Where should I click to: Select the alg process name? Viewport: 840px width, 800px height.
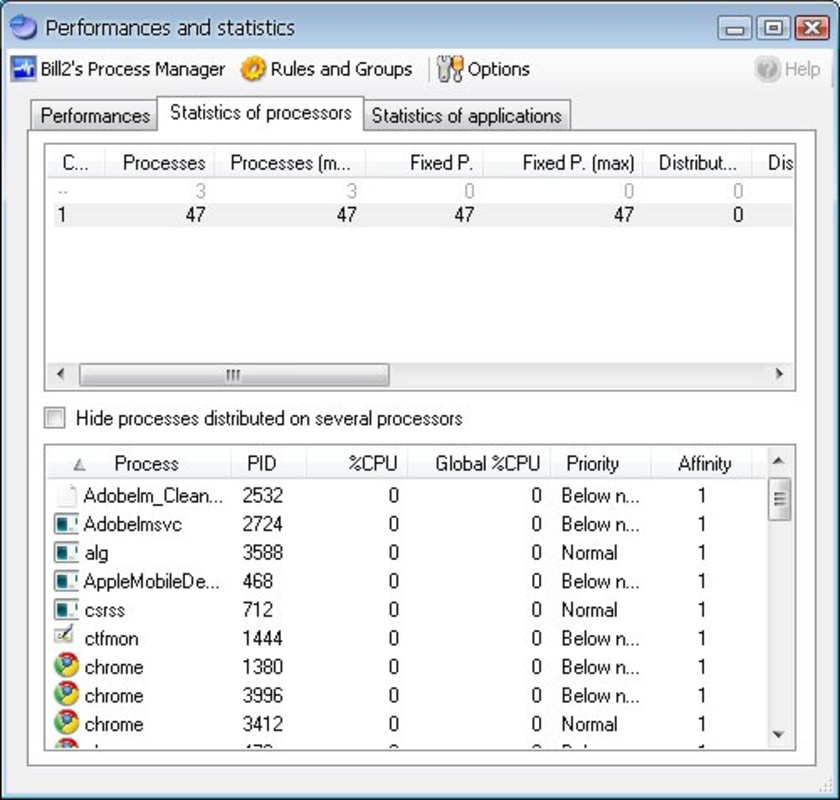click(x=96, y=553)
